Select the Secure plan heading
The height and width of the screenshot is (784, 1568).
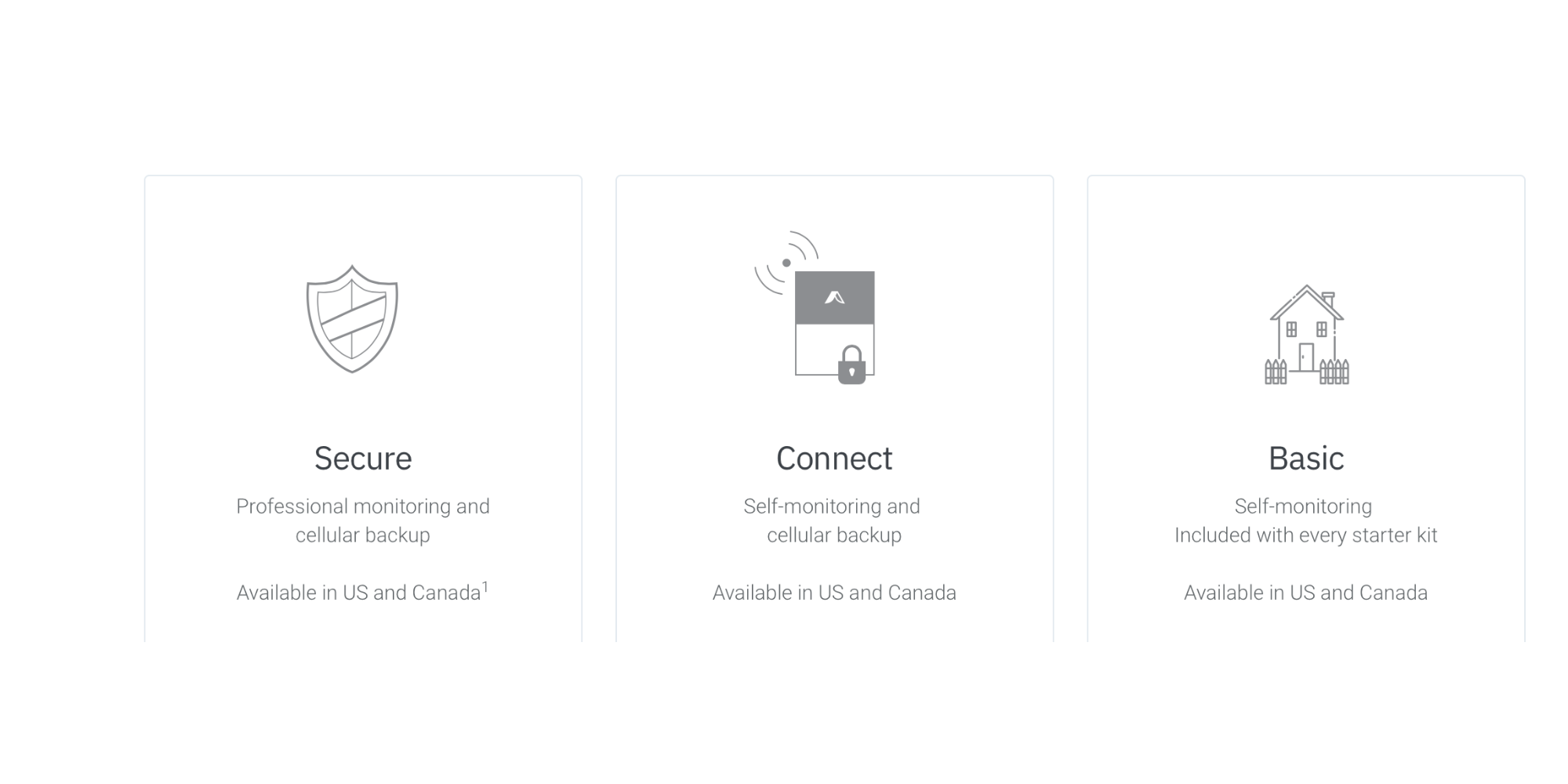point(363,459)
